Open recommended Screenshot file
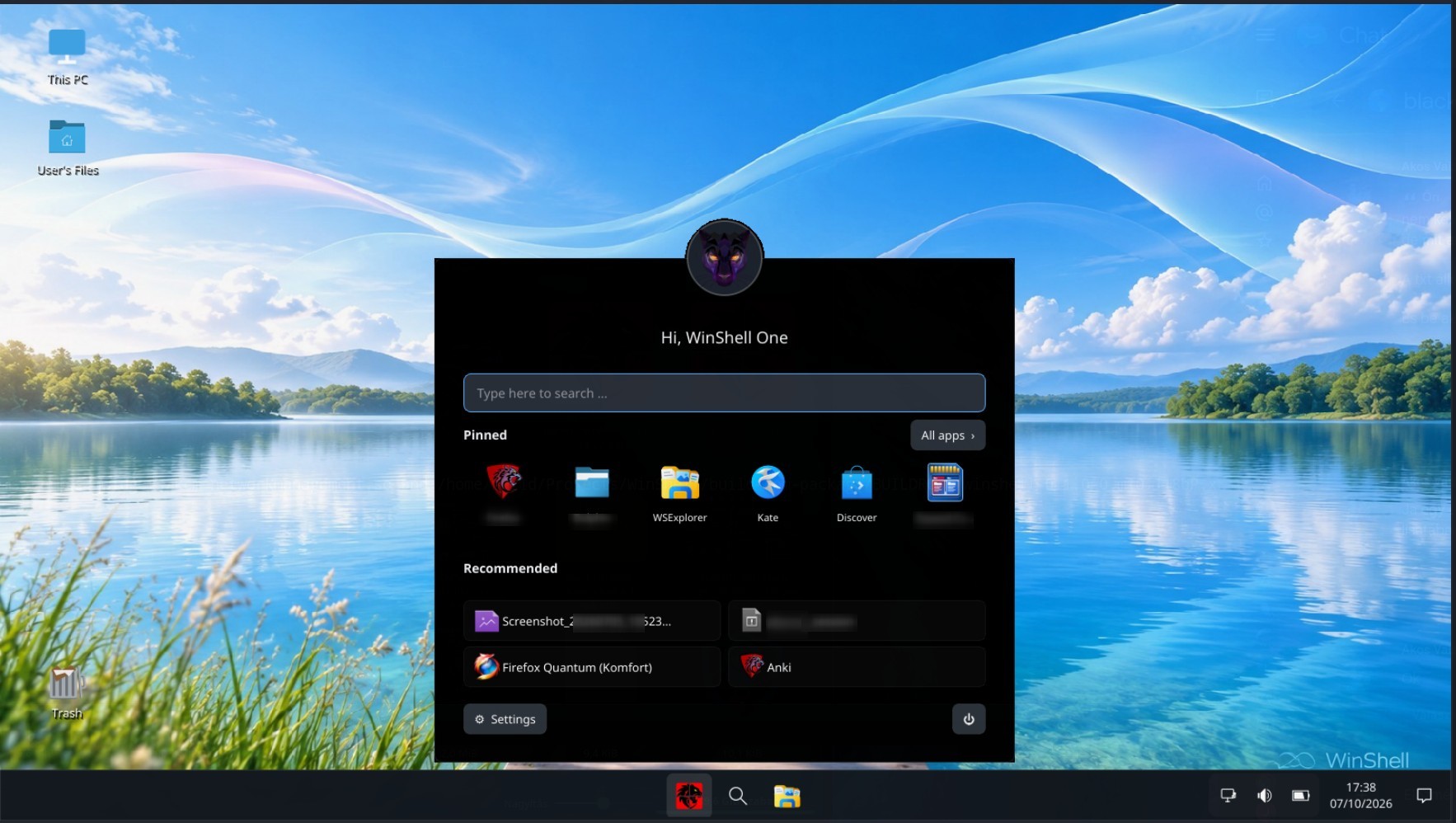The width and height of the screenshot is (1456, 823). [592, 621]
